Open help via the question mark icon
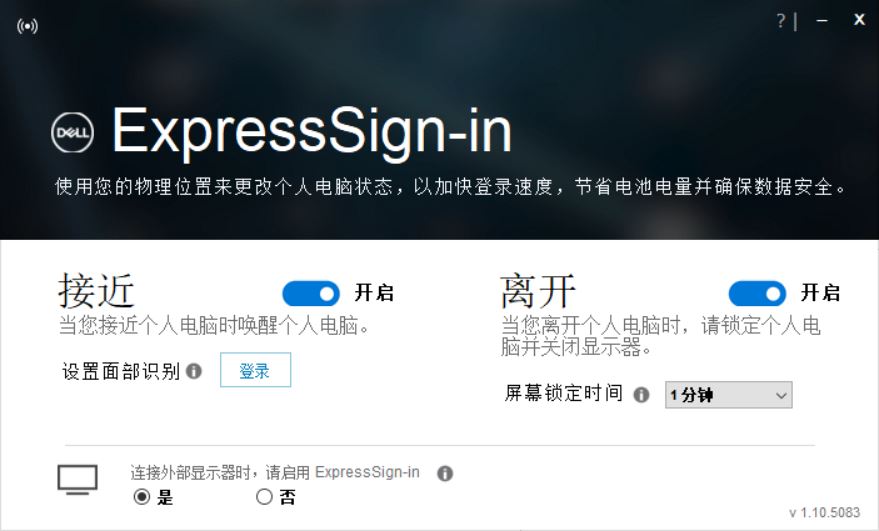 (781, 21)
